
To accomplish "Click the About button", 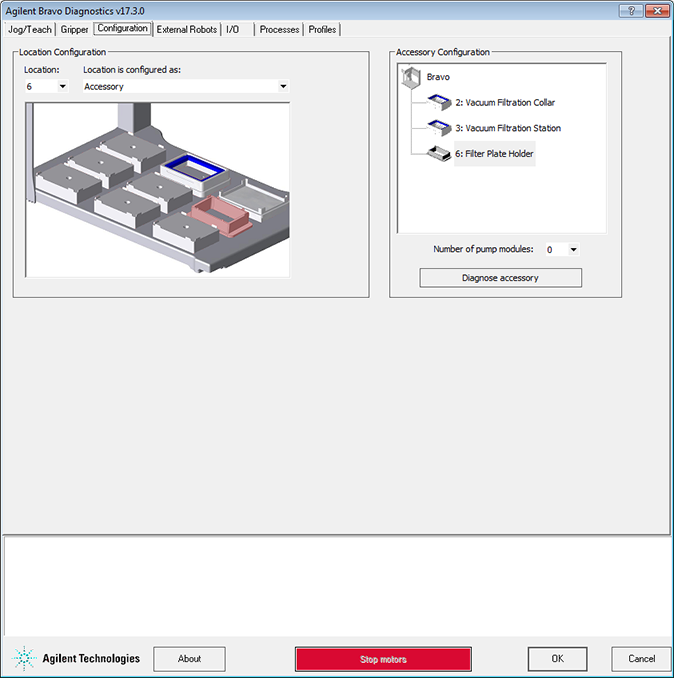I will click(189, 659).
